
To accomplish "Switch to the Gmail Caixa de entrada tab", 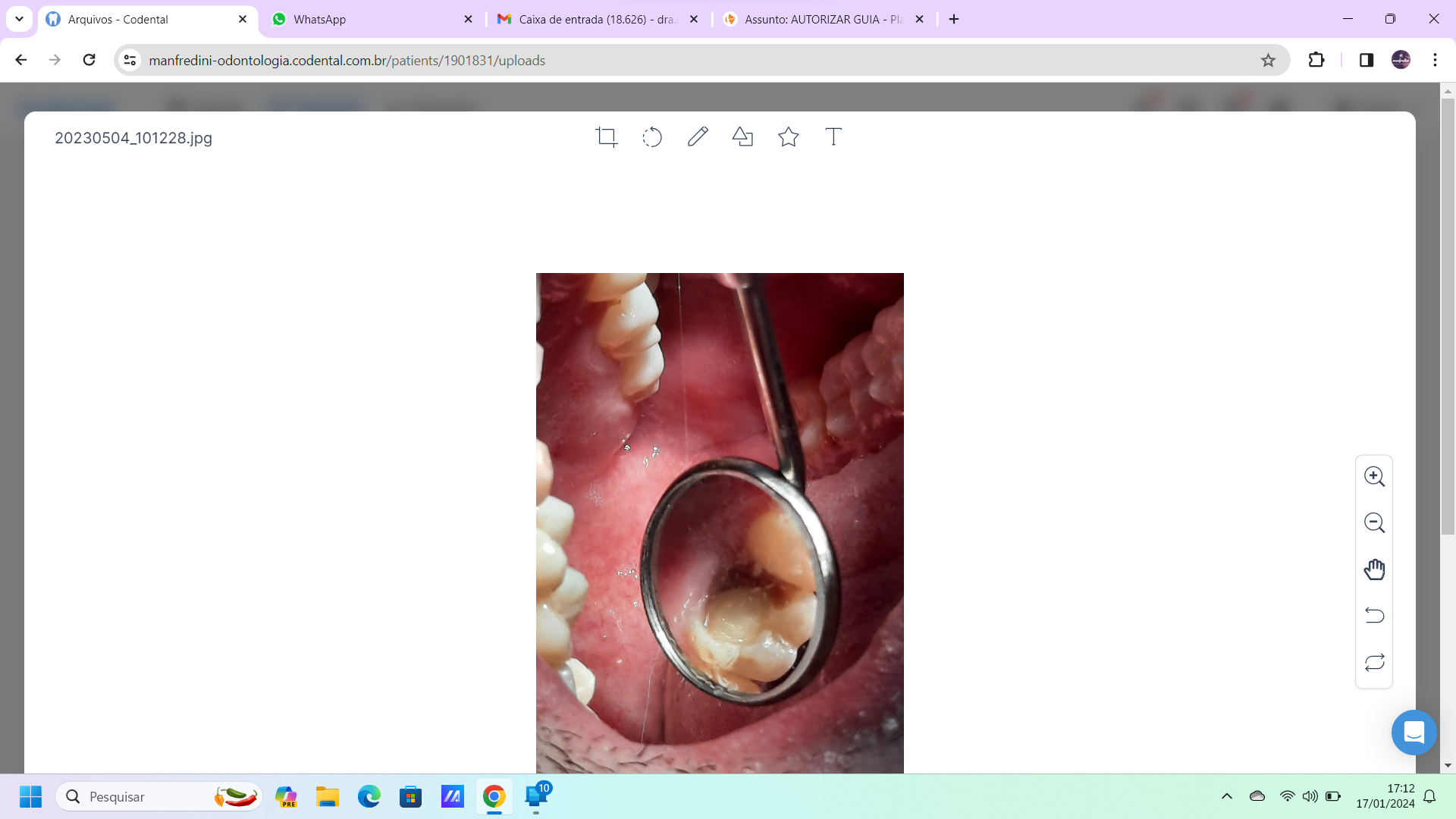I will point(597,19).
